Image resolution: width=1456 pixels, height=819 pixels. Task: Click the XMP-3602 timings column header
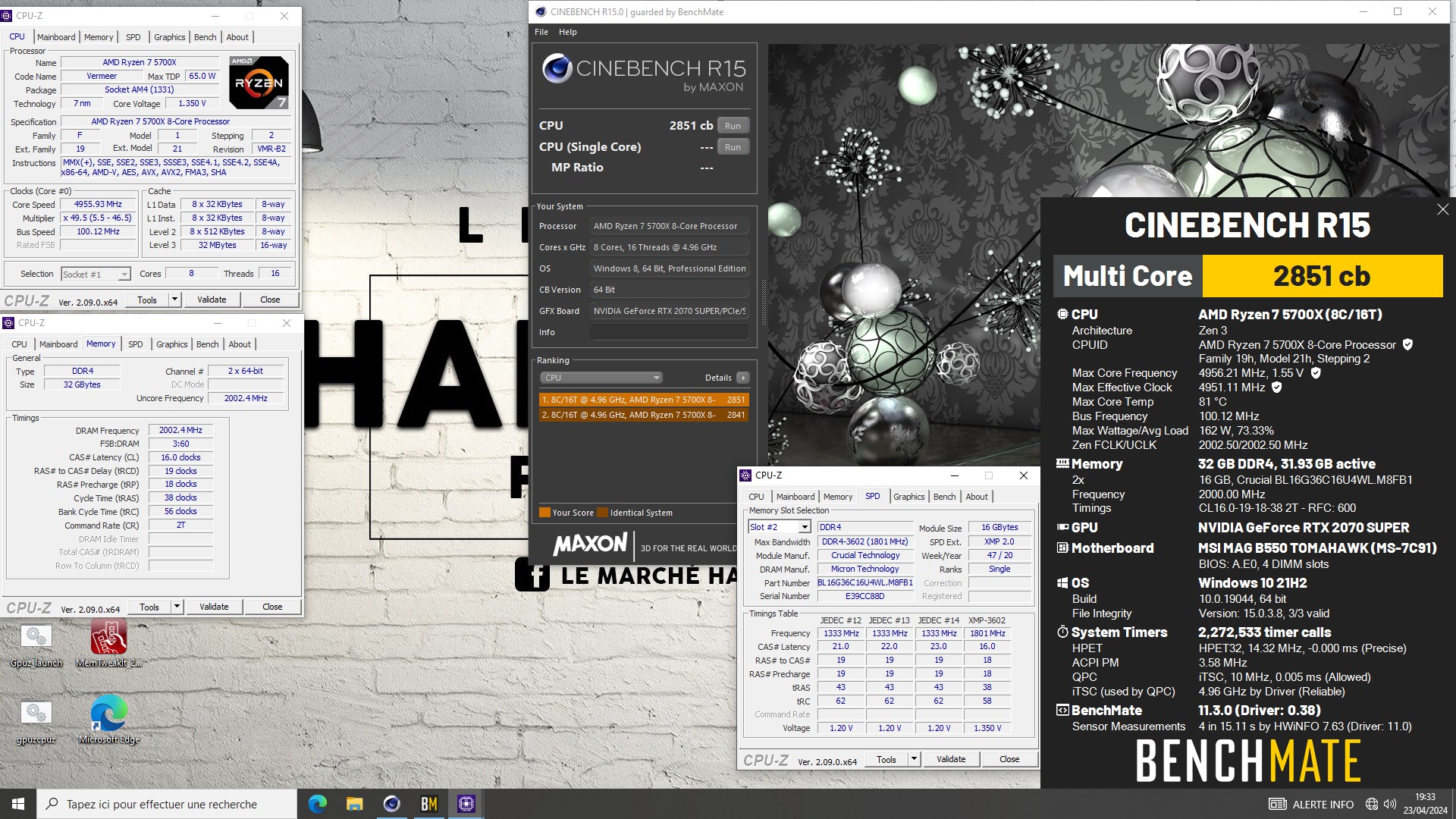(987, 620)
